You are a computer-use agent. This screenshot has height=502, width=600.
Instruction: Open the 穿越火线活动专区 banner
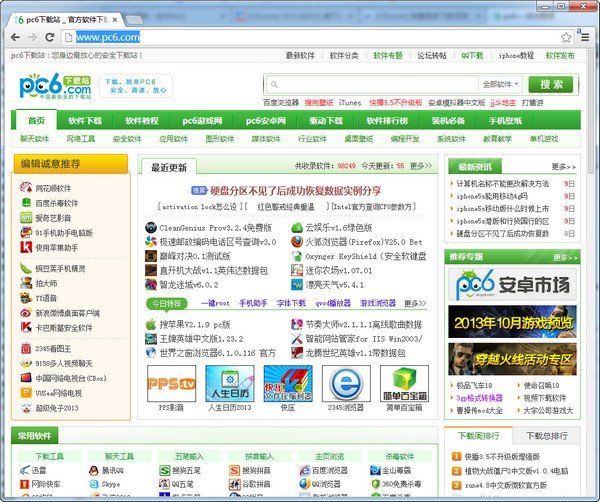[x=512, y=359]
